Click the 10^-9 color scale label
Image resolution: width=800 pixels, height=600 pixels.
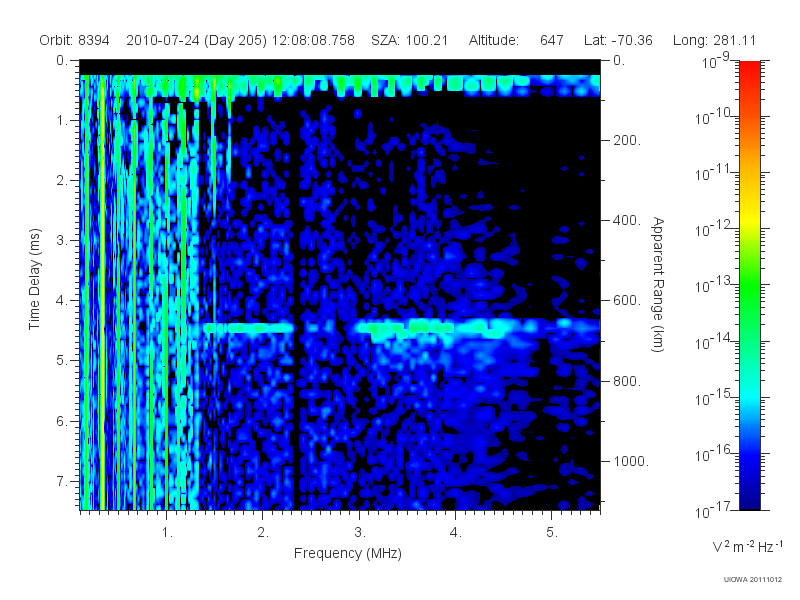click(x=716, y=60)
